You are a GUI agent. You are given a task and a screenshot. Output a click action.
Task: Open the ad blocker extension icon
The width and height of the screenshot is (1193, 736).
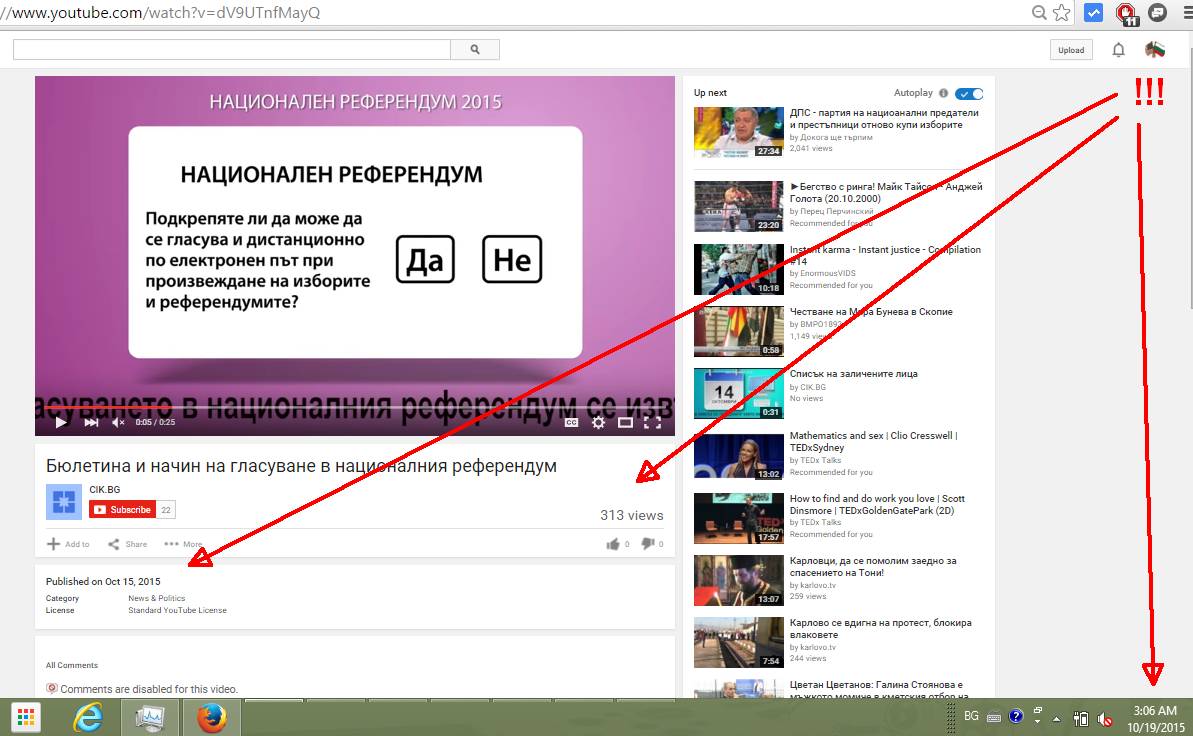click(x=1126, y=13)
